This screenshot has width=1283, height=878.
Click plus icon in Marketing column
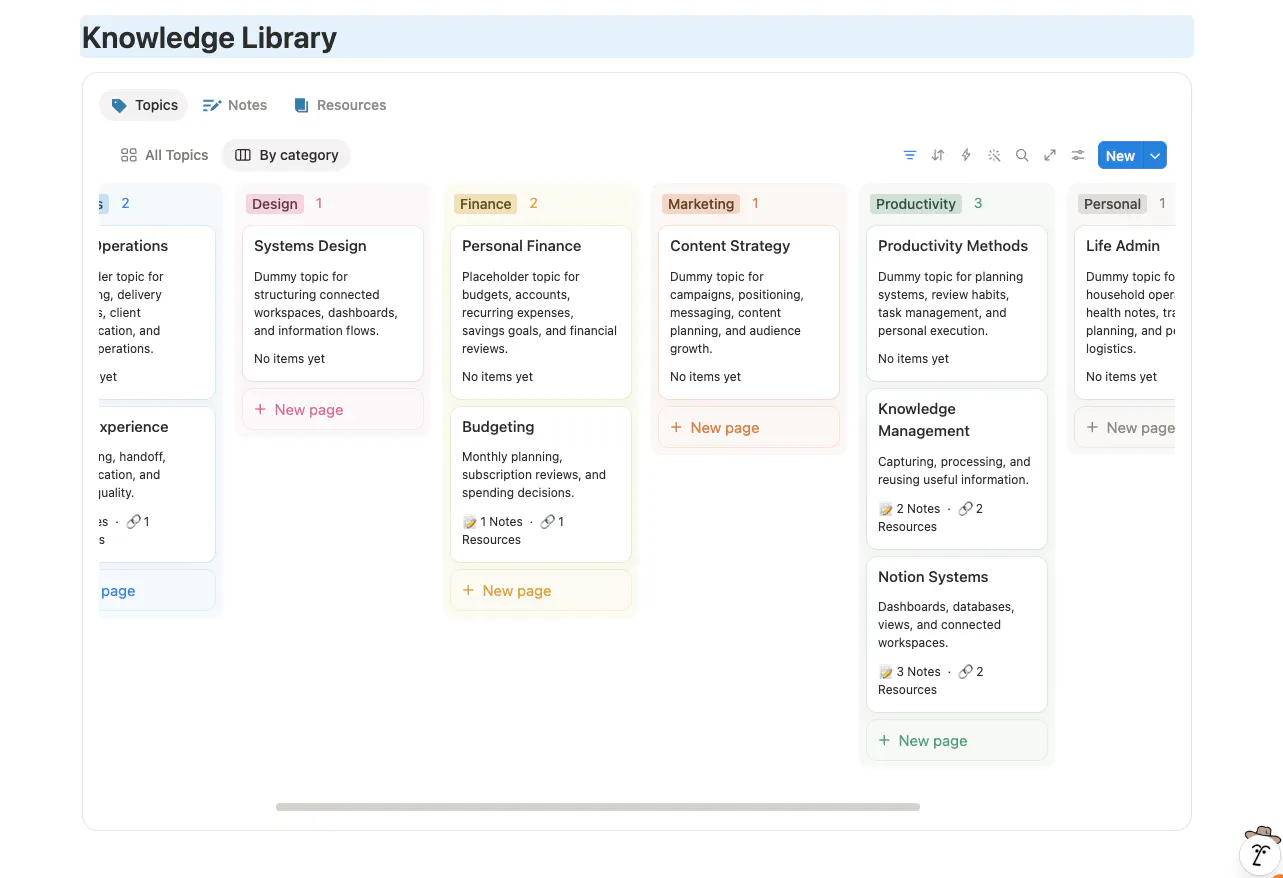(x=676, y=427)
